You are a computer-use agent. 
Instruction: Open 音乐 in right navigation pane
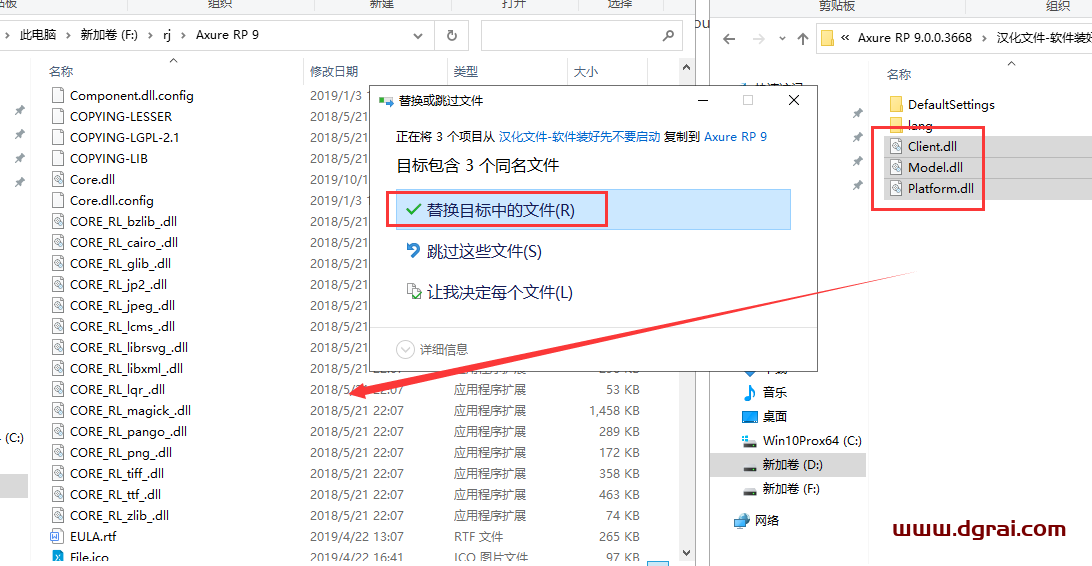[x=774, y=392]
